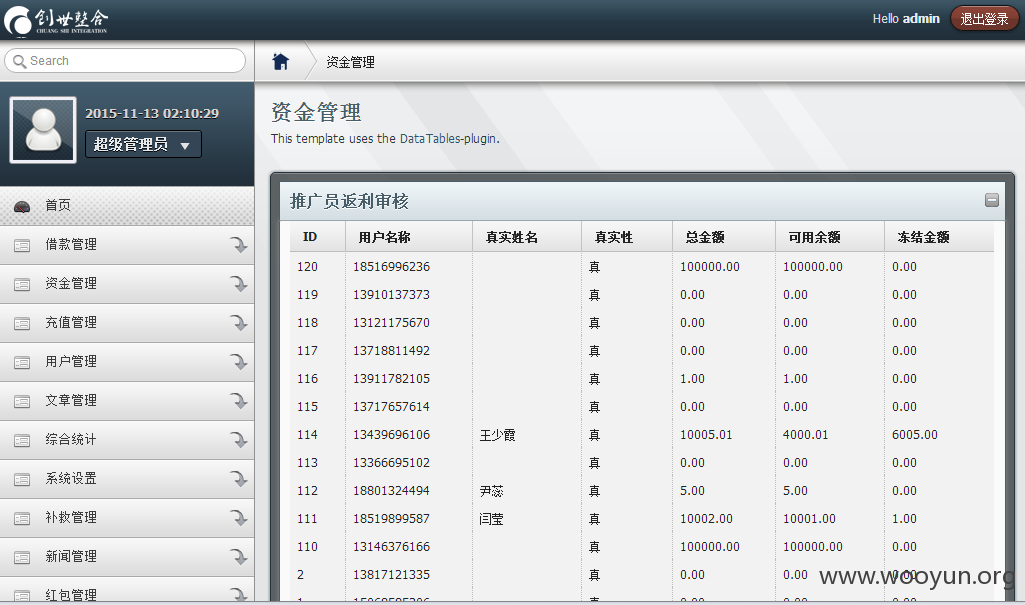Click the list icon beside 充值管理
The width and height of the screenshot is (1025, 605).
coord(22,323)
